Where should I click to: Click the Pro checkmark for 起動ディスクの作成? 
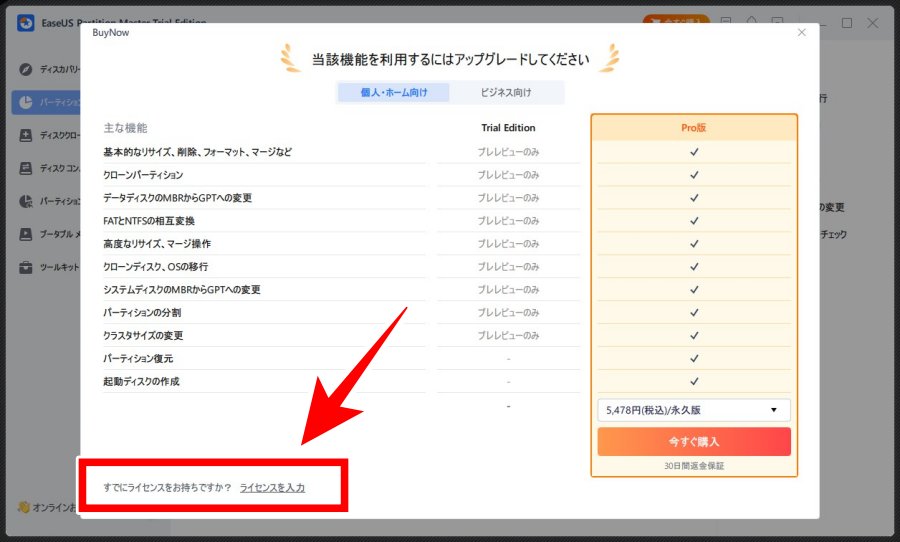click(x=694, y=381)
